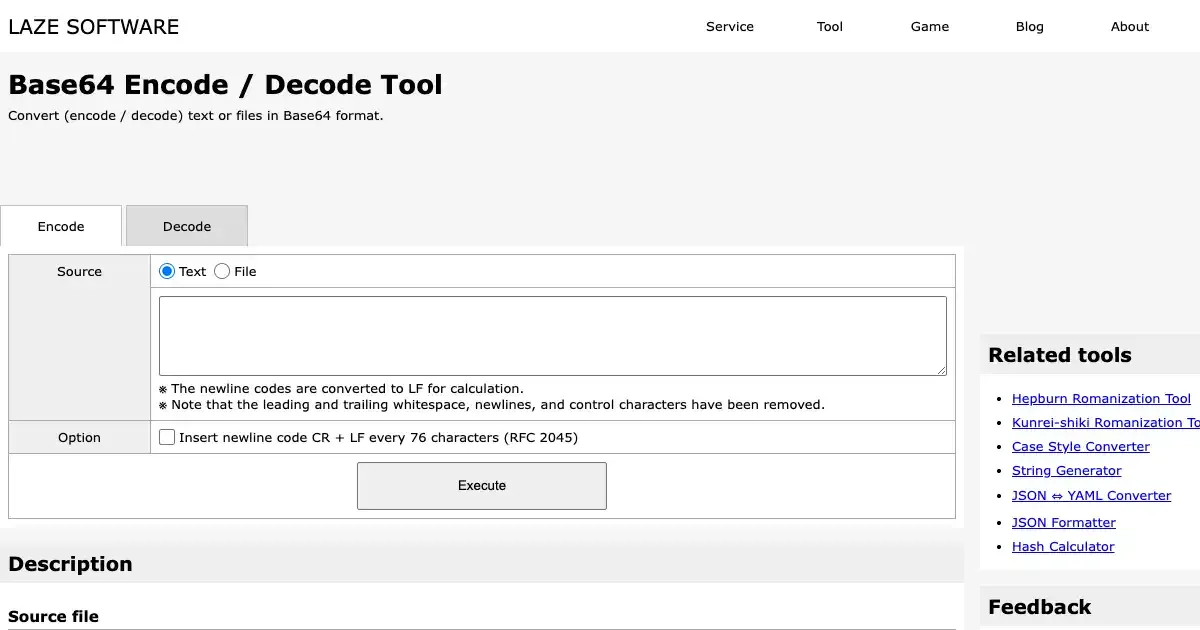This screenshot has height=630, width=1200.
Task: Open the Blog page link
Action: 1029,27
